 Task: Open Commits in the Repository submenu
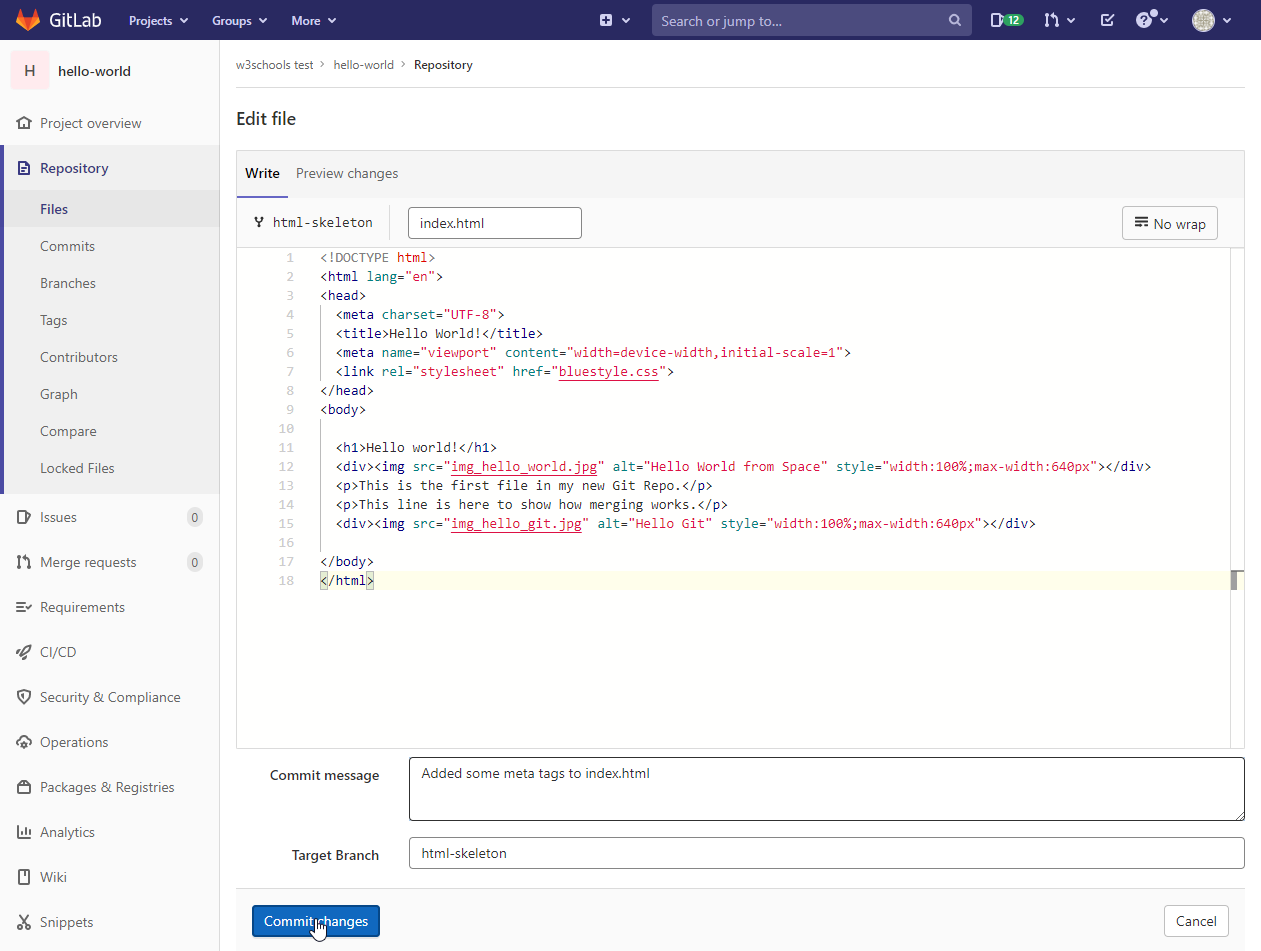(67, 246)
